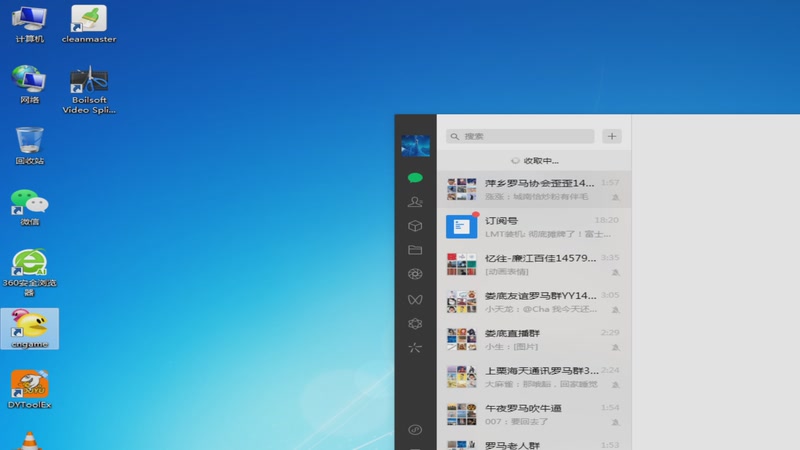
Task: Click the muted bell on 萍乡罗马协会 row
Action: [615, 197]
